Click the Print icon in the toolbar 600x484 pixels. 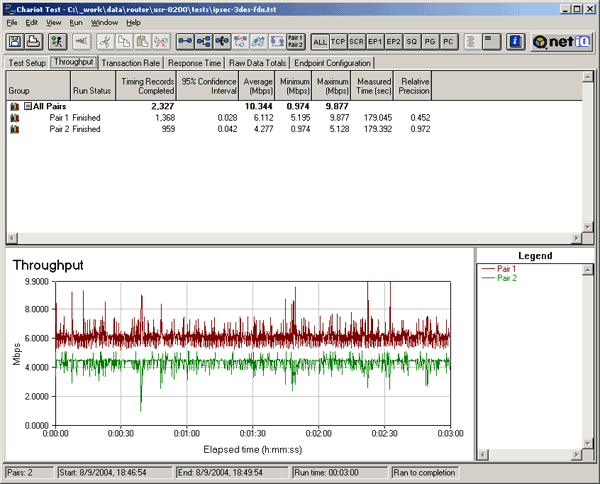[x=33, y=41]
